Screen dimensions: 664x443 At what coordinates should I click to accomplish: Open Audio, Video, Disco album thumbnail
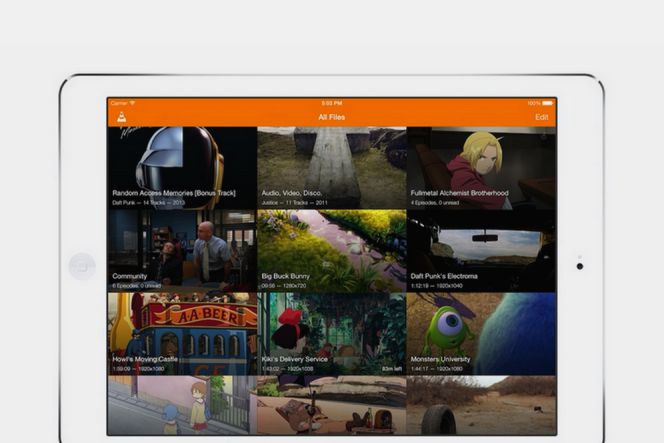[x=332, y=168]
